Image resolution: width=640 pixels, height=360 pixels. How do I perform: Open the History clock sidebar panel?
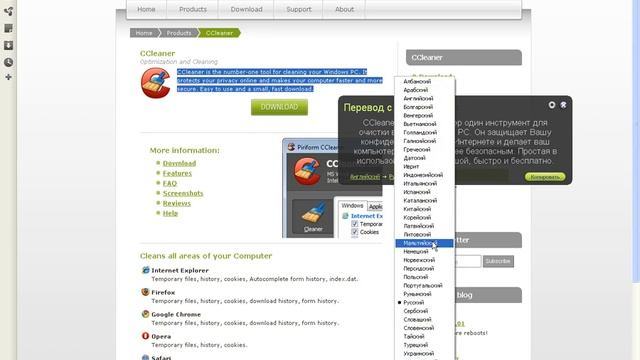pyautogui.click(x=8, y=62)
